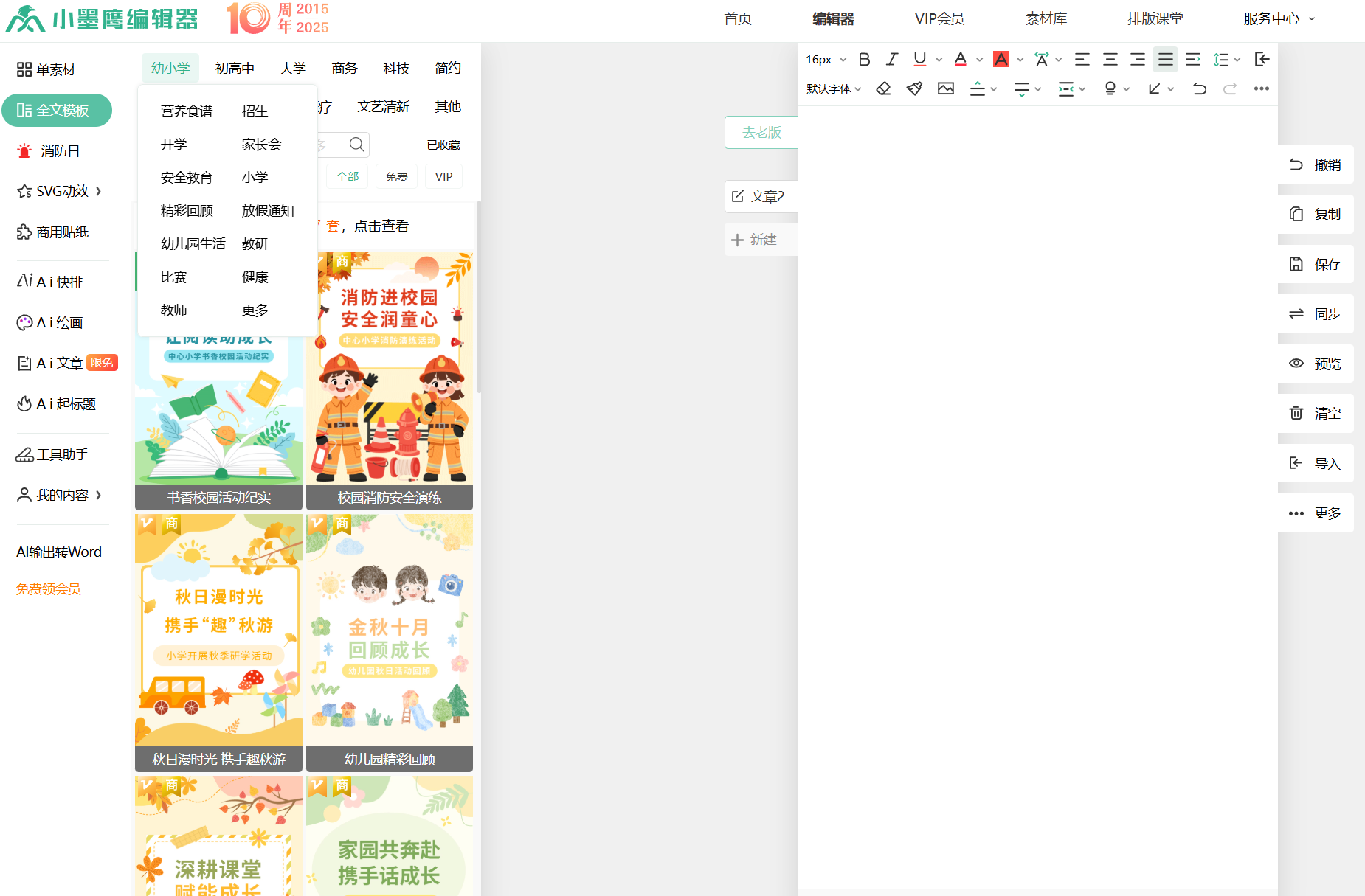Select the VIP filter option
Image resolution: width=1365 pixels, height=896 pixels.
(443, 177)
